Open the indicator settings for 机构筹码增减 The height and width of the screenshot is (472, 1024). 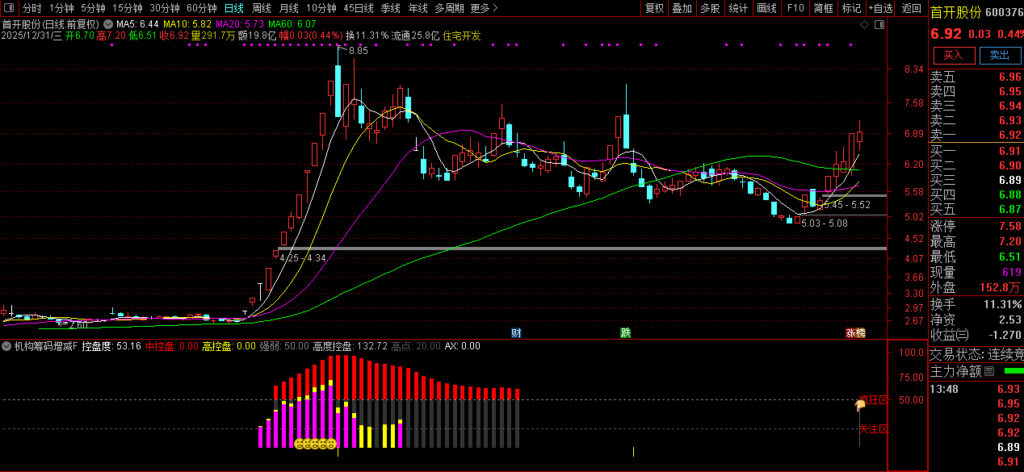tap(6, 346)
